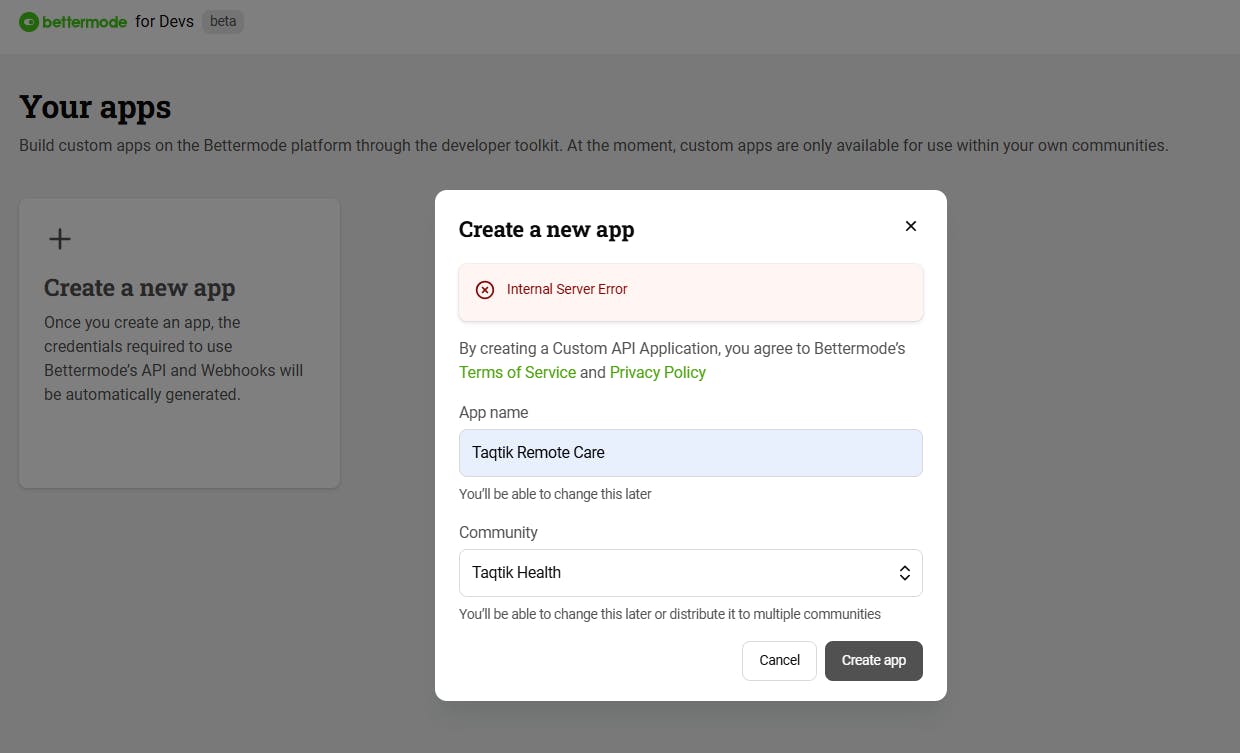The width and height of the screenshot is (1240, 753).
Task: Click the red error circle icon
Action: coord(485,290)
